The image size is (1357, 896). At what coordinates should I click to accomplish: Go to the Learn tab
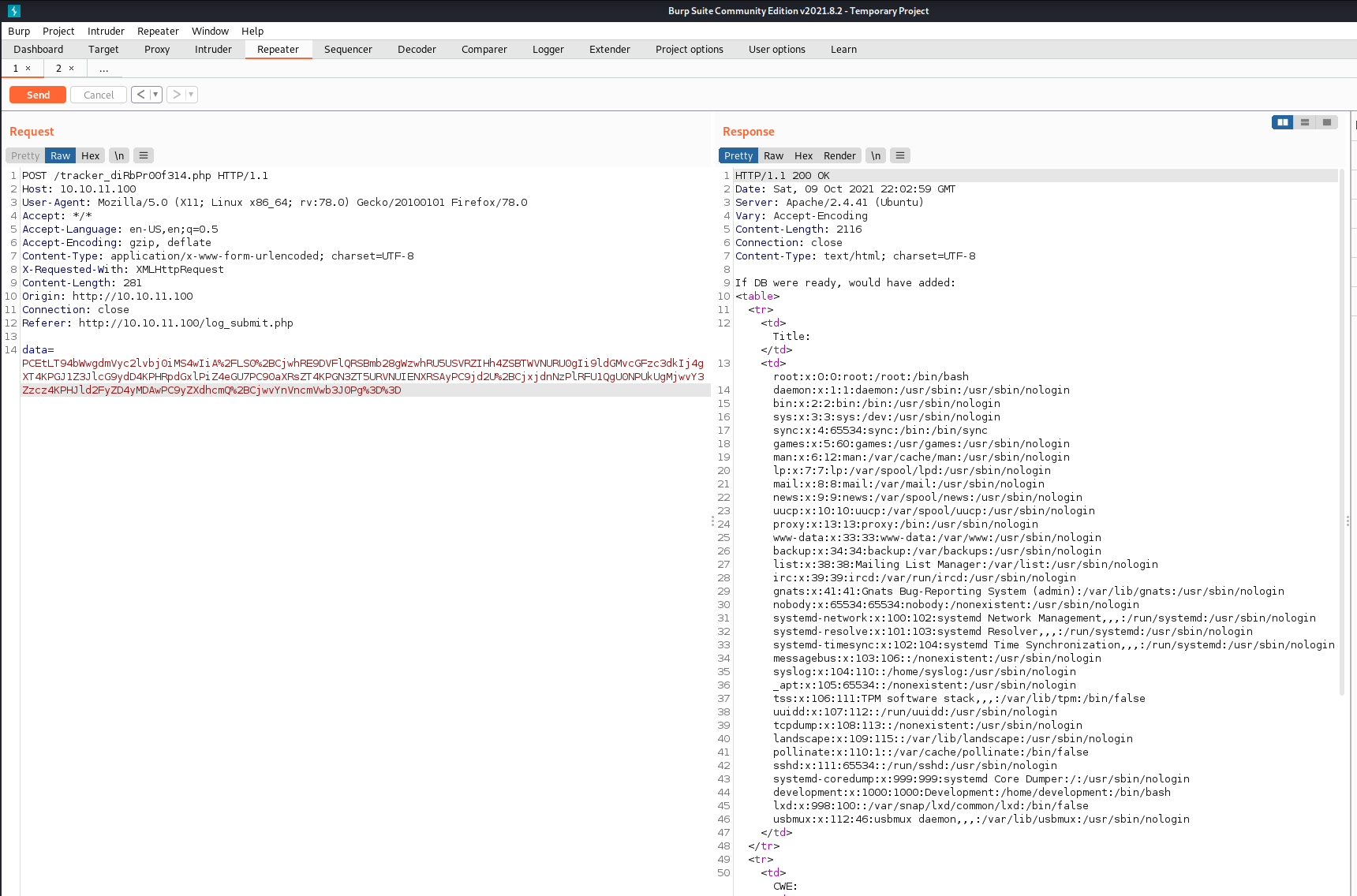(843, 50)
